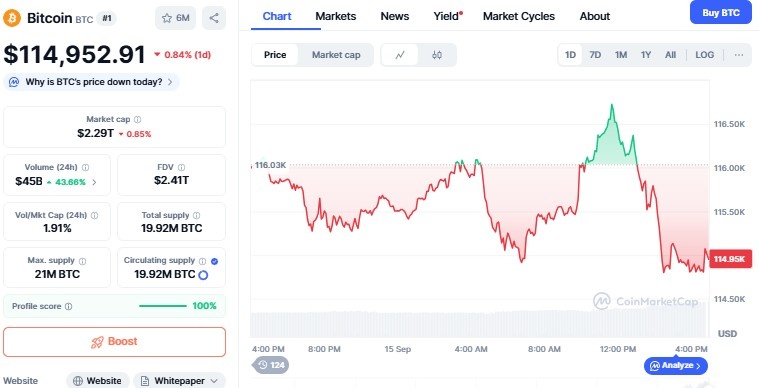The height and width of the screenshot is (388, 759).
Task: Open 'Why is BTC's price down today?'
Action: point(92,82)
